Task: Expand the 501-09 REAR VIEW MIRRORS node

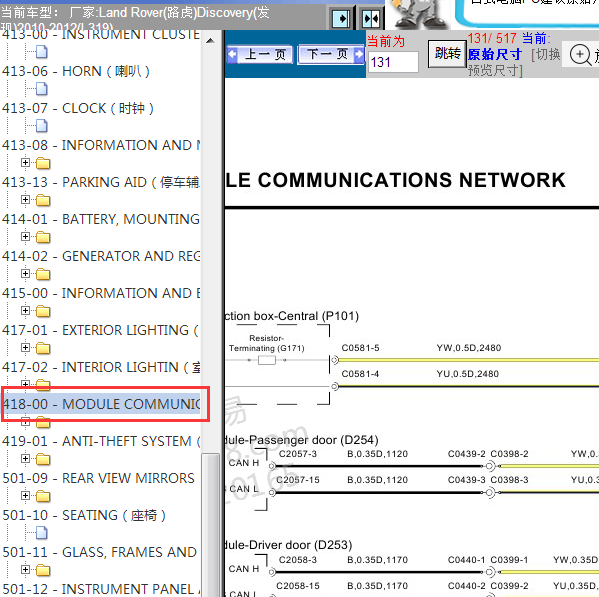Action: pos(25,495)
